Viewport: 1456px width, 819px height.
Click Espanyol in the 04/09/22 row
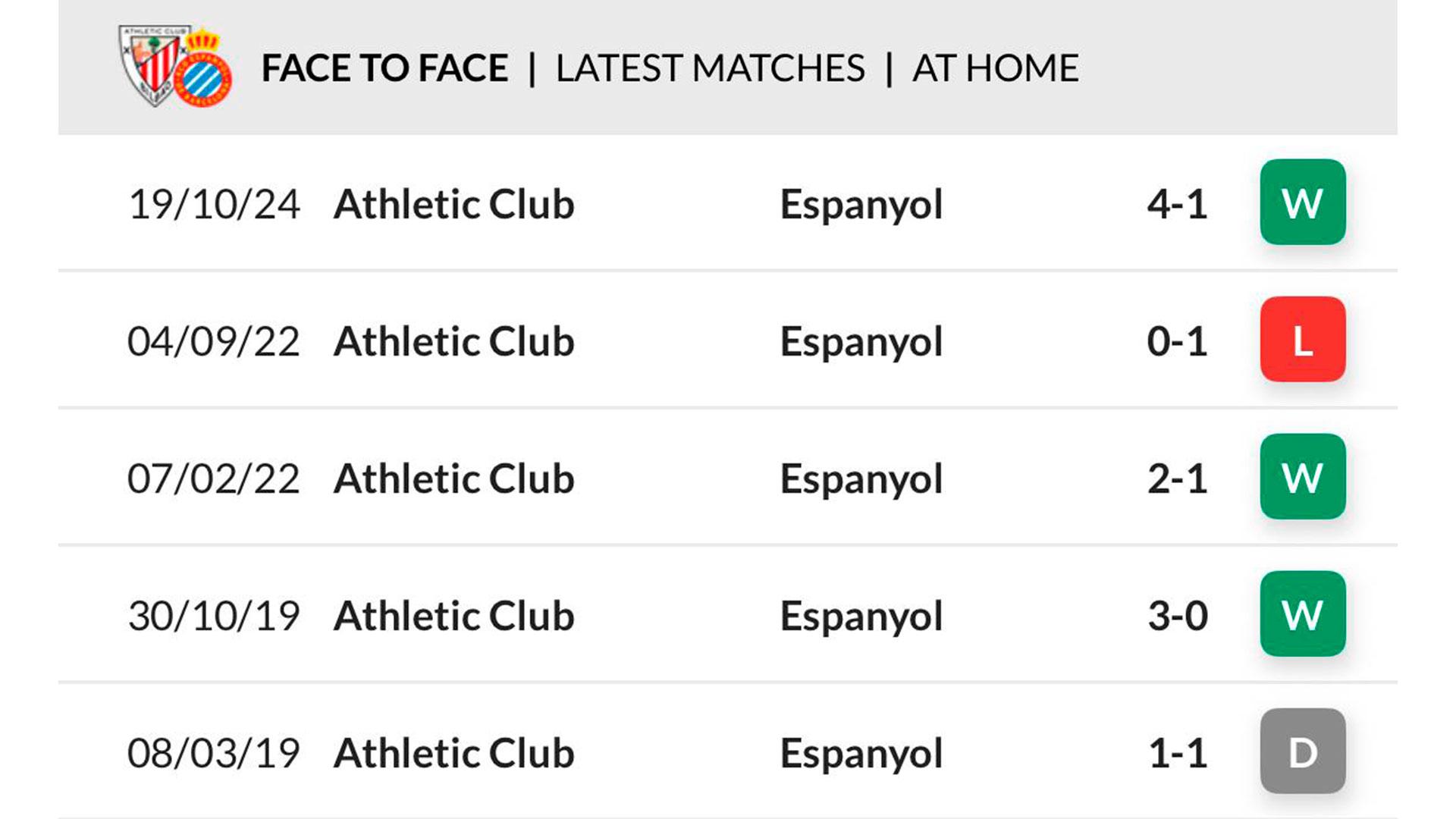[861, 341]
